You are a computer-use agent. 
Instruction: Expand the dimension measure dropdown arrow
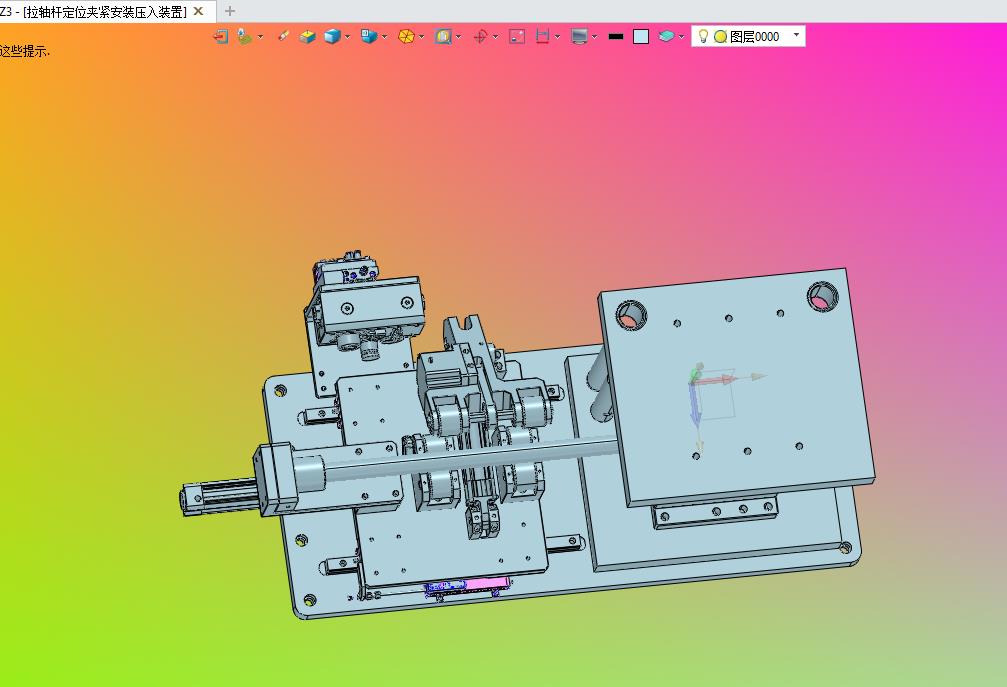click(x=557, y=37)
